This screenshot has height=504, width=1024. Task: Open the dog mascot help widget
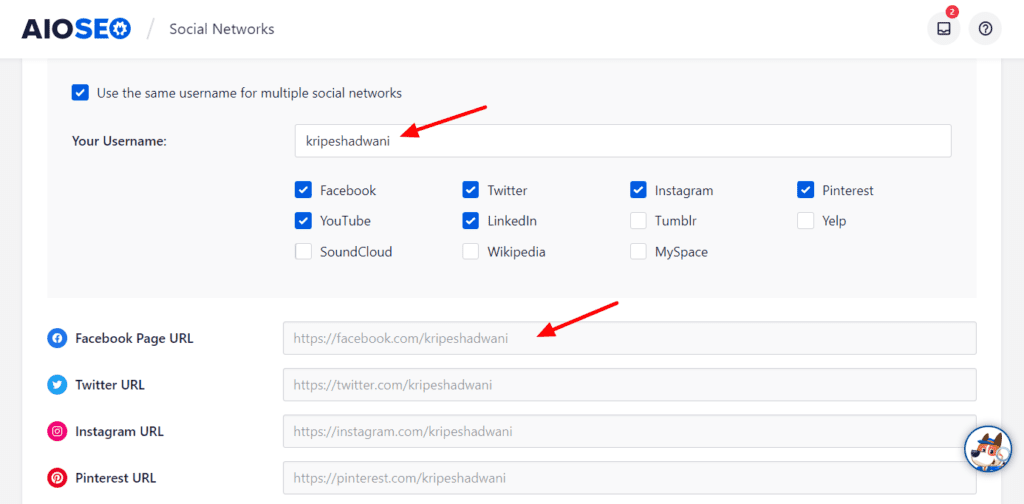click(987, 449)
